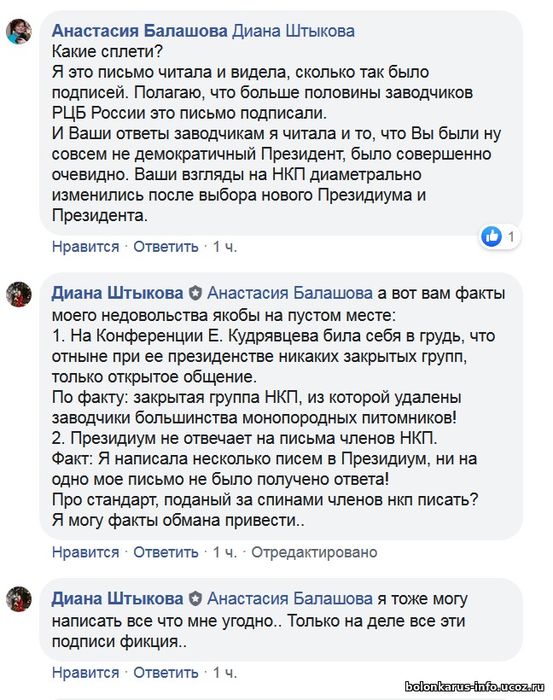This screenshot has height=700, width=553.
Task: Open Диана Штыкова's avatar on the third comment
Action: [19, 599]
